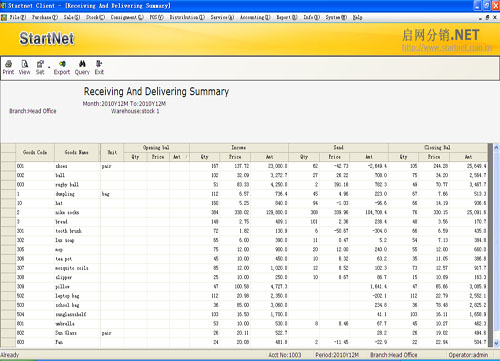This screenshot has height=361, width=500.
Task: Open the POS menu
Action: tap(156, 17)
